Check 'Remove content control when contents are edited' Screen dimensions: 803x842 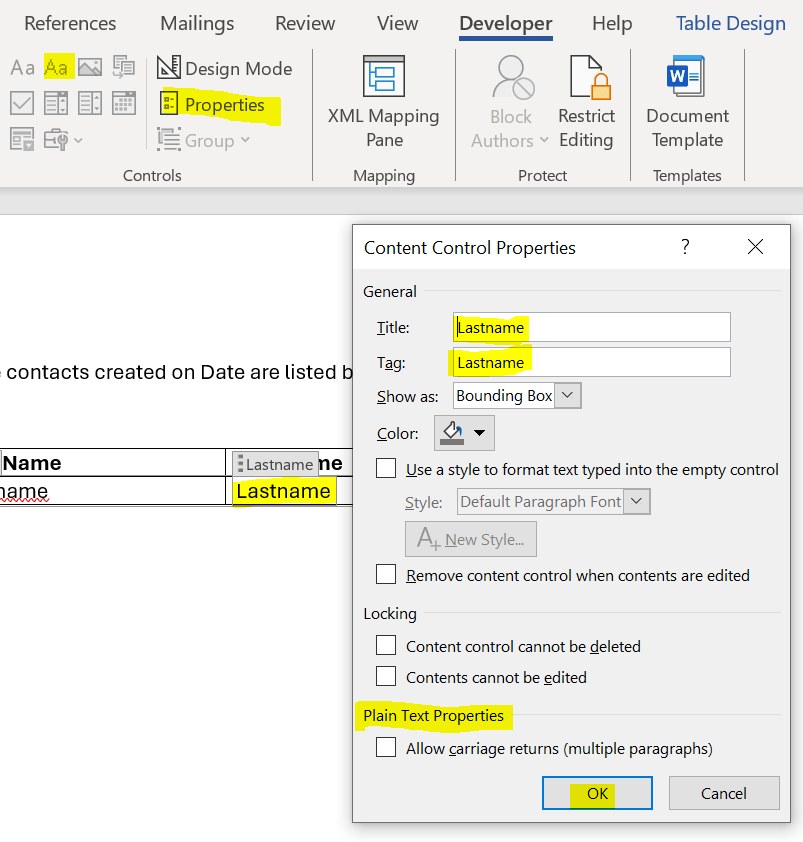pos(386,575)
